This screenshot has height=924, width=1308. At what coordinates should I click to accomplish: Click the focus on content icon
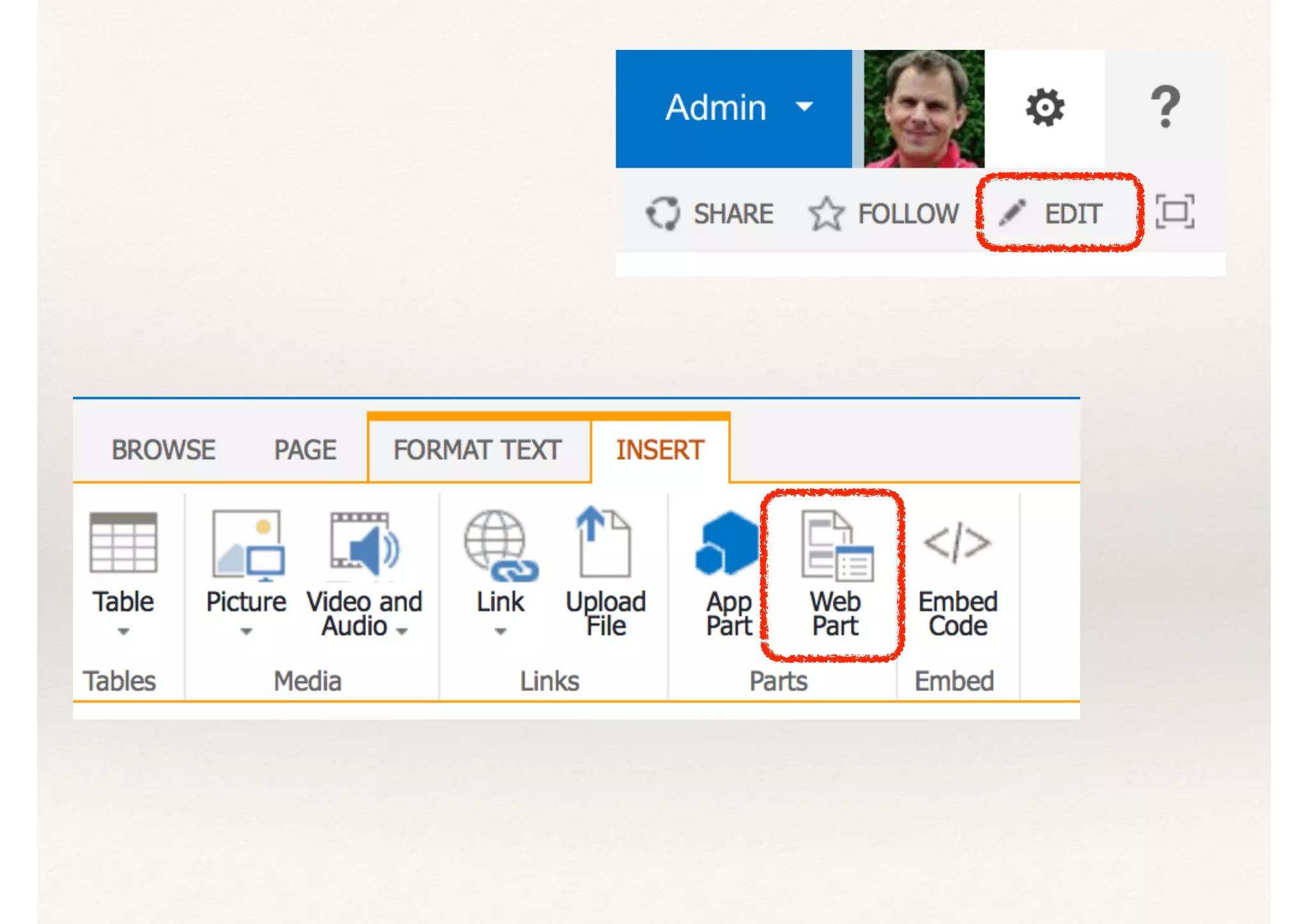(x=1175, y=213)
